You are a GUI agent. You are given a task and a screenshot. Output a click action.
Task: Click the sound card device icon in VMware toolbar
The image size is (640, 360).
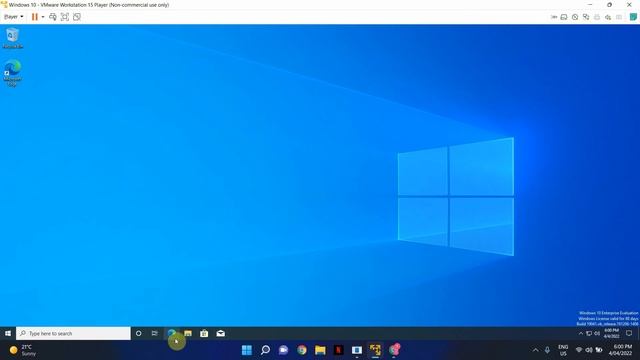(608, 17)
